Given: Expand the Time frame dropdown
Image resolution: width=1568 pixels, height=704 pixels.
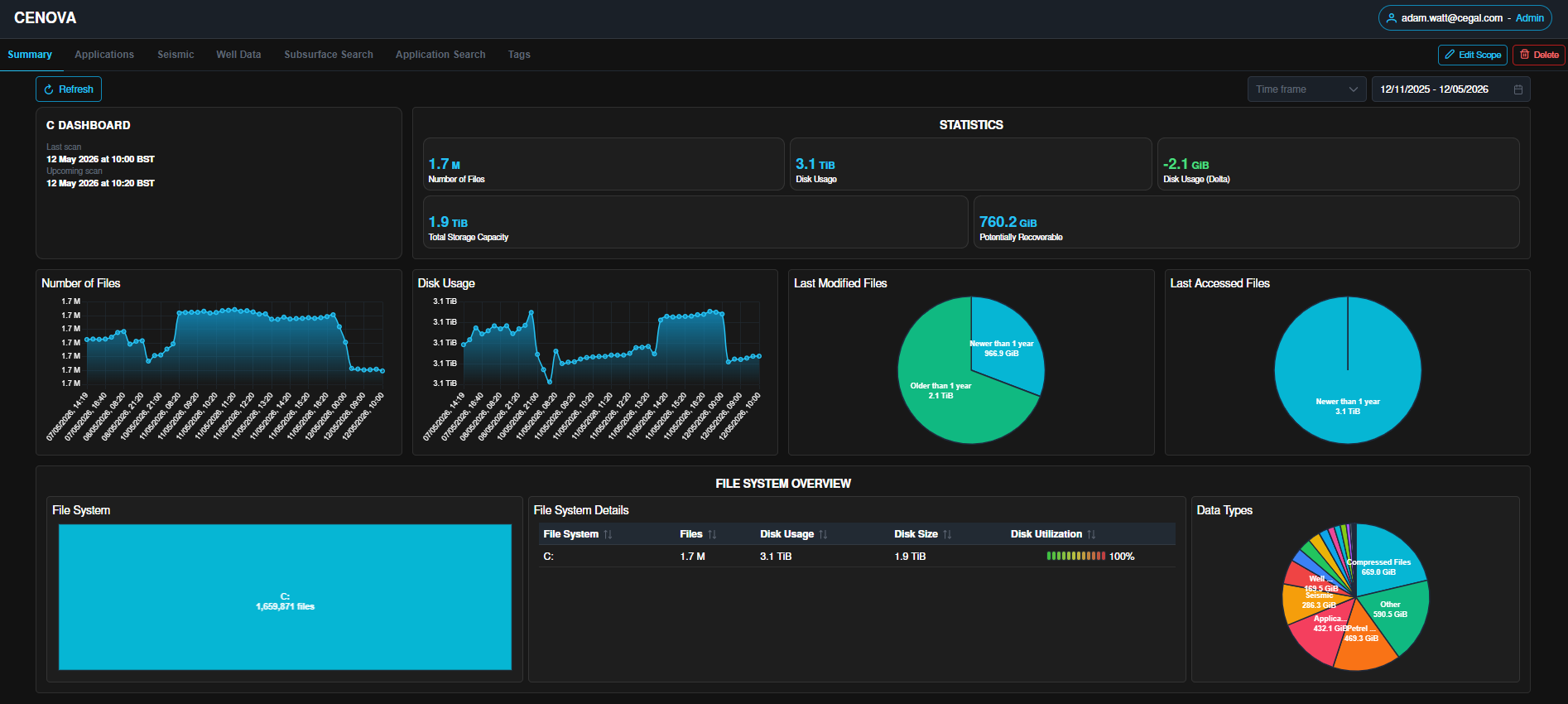Looking at the screenshot, I should [x=1306, y=89].
